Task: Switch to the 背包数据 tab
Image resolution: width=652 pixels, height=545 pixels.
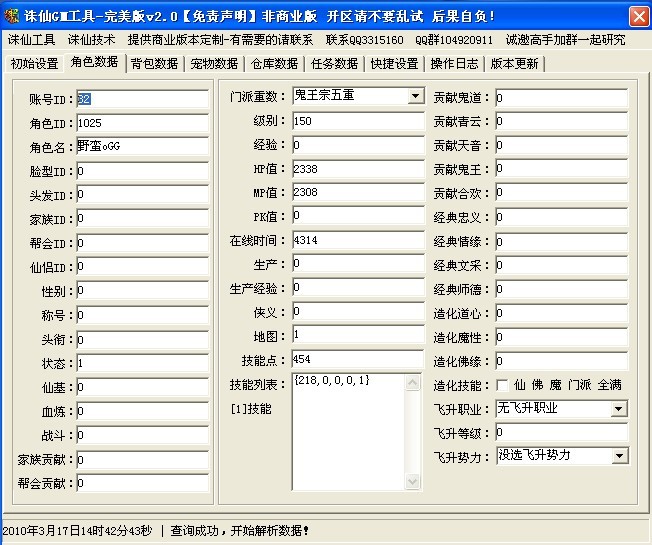Action: point(154,64)
